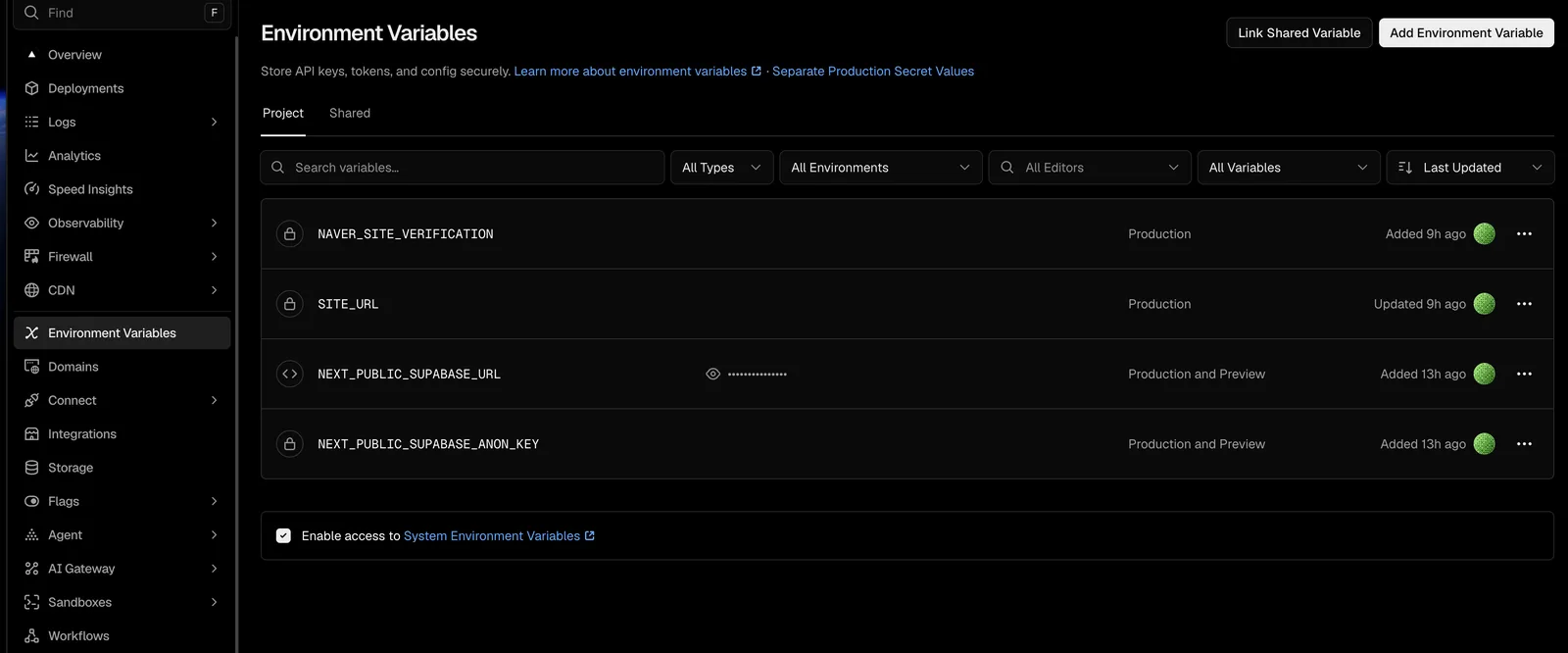Click lock icon beside NAVER_SITE_VERIFICATION

290,234
